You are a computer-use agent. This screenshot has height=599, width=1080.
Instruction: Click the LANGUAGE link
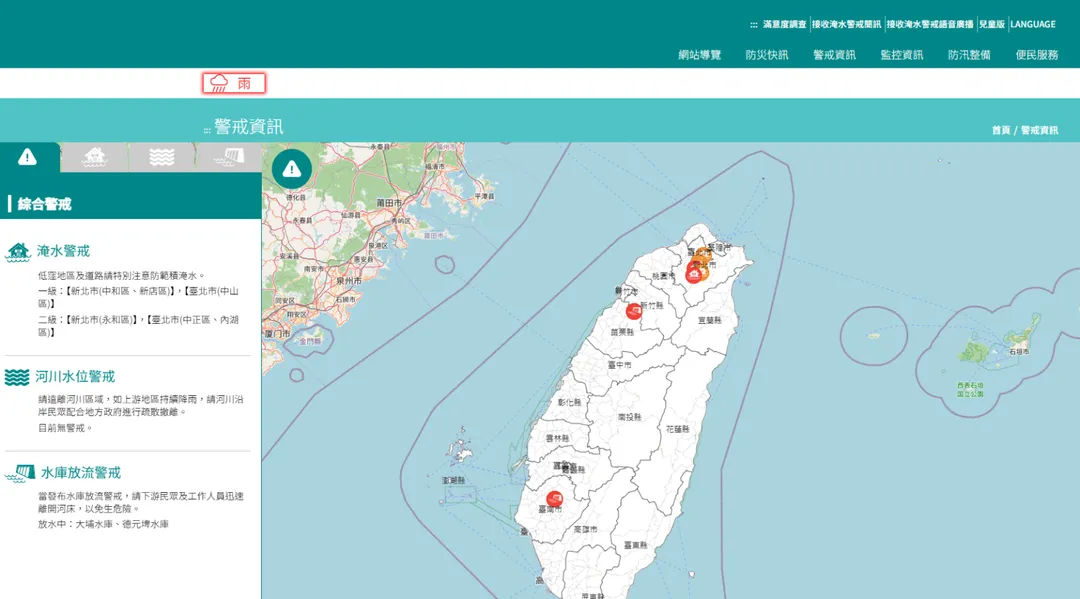point(1032,24)
